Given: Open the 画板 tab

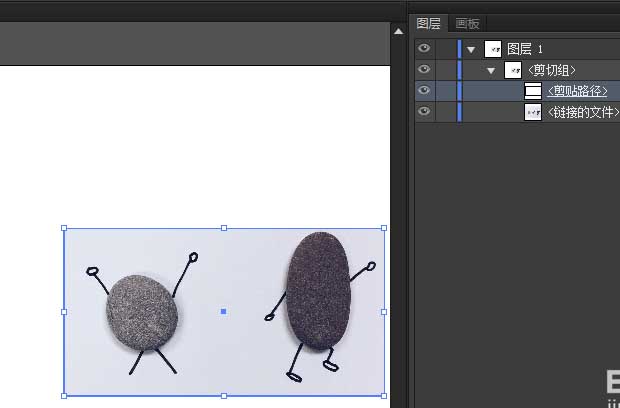Looking at the screenshot, I should [467, 24].
